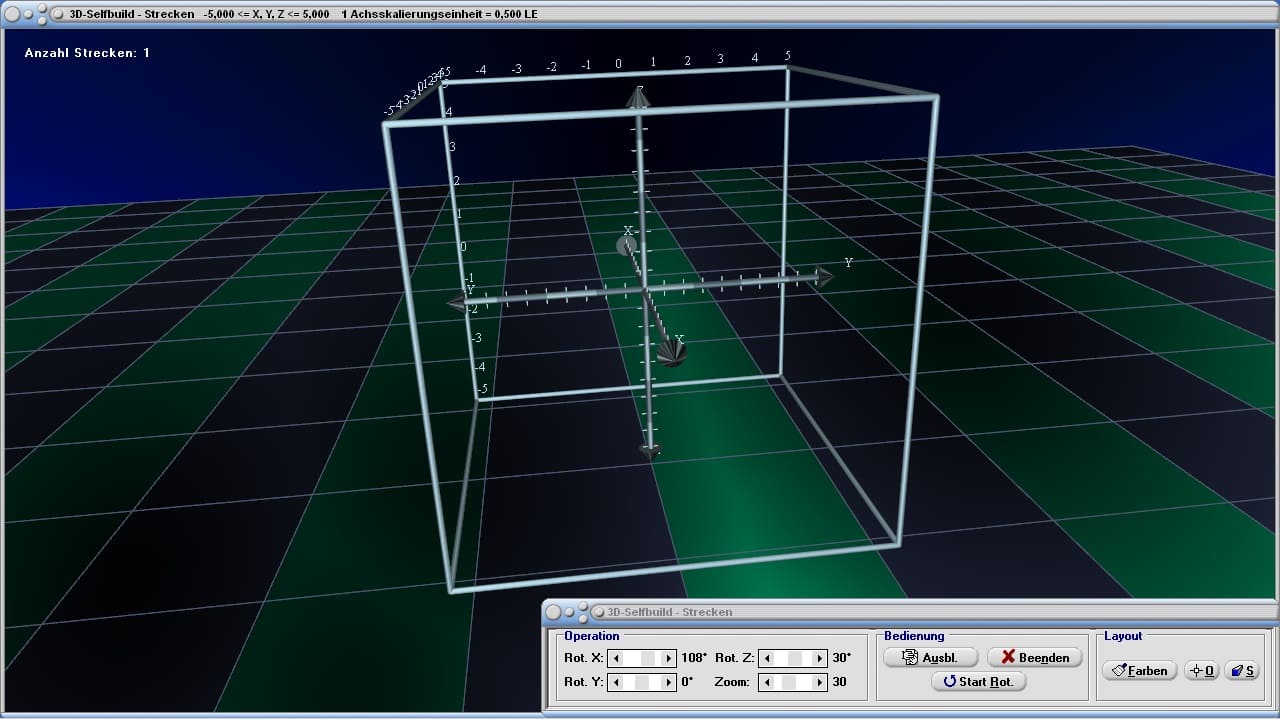This screenshot has height=720, width=1280.
Task: Decrease Rot. Z with its left arrow
Action: pos(767,658)
